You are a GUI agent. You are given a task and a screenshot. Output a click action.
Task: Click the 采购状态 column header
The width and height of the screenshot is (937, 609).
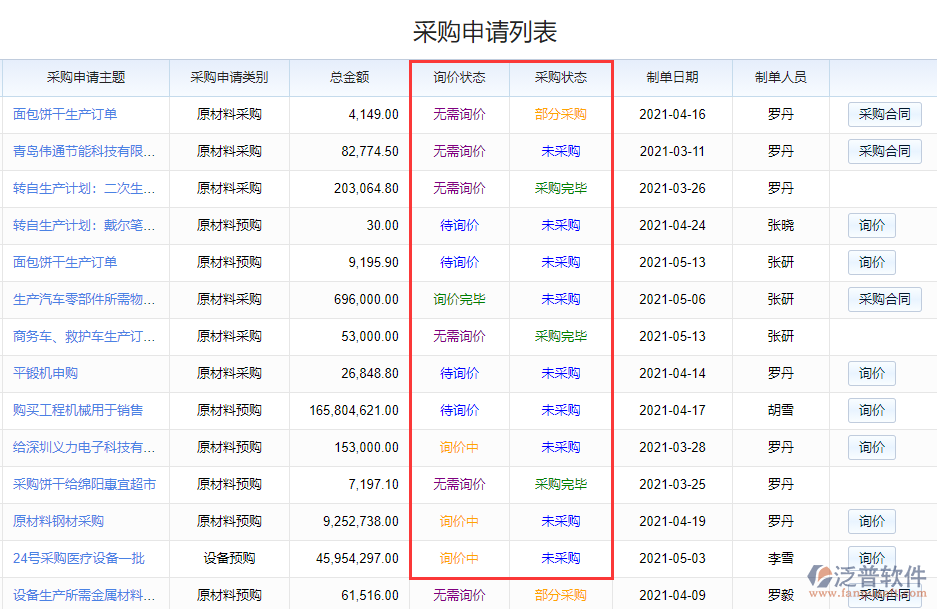560,77
